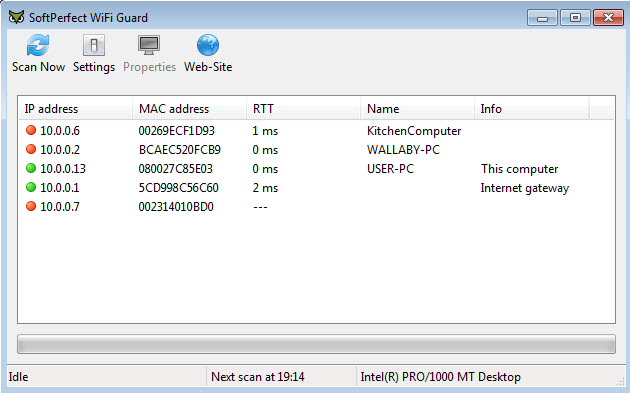Select the IP address 10.0.0.6
Screen dimensions: 630x393
[x=60, y=131]
